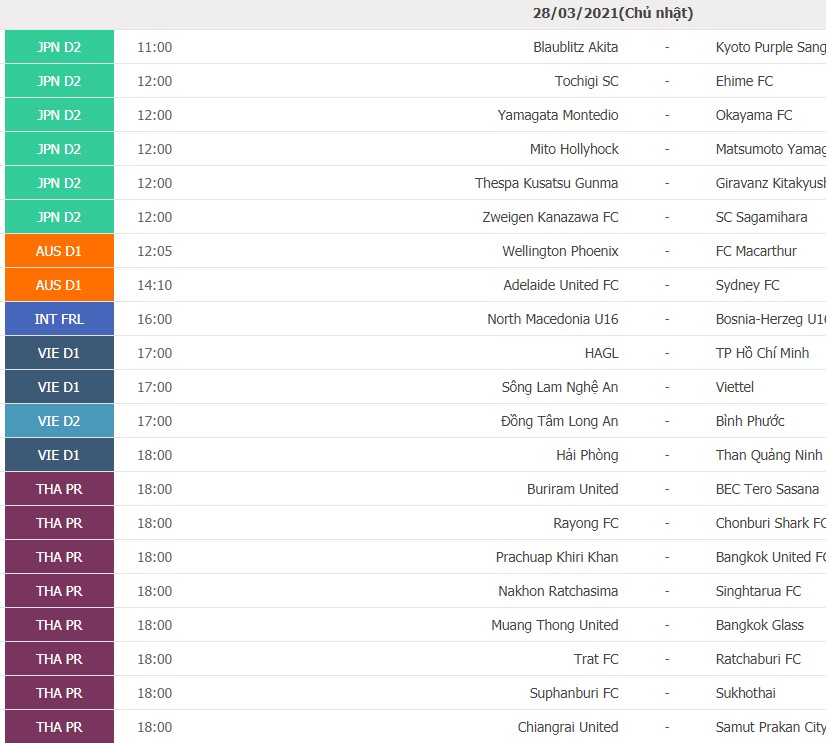Open JPN D2 badge in Thespa Kusatsu Gunma row
This screenshot has height=743, width=829.
pyautogui.click(x=59, y=183)
